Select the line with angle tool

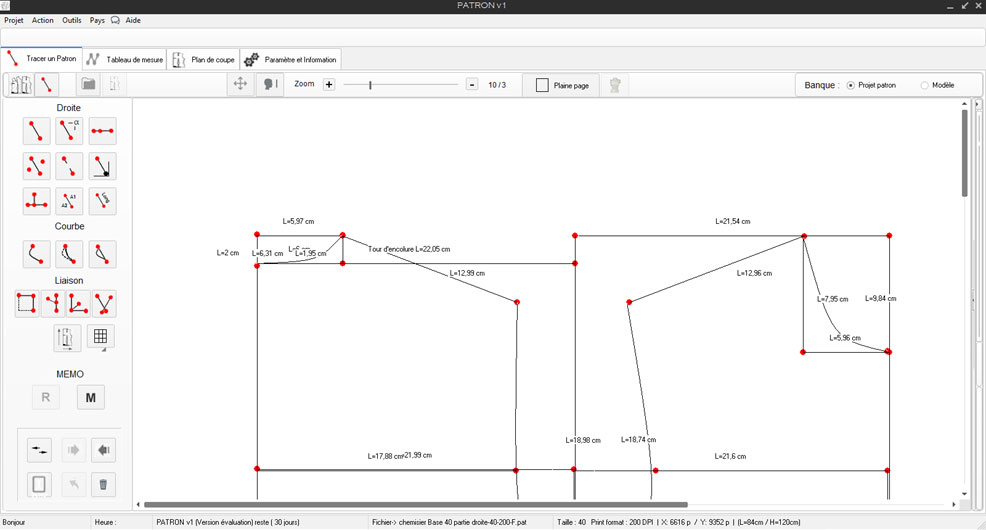tap(69, 131)
